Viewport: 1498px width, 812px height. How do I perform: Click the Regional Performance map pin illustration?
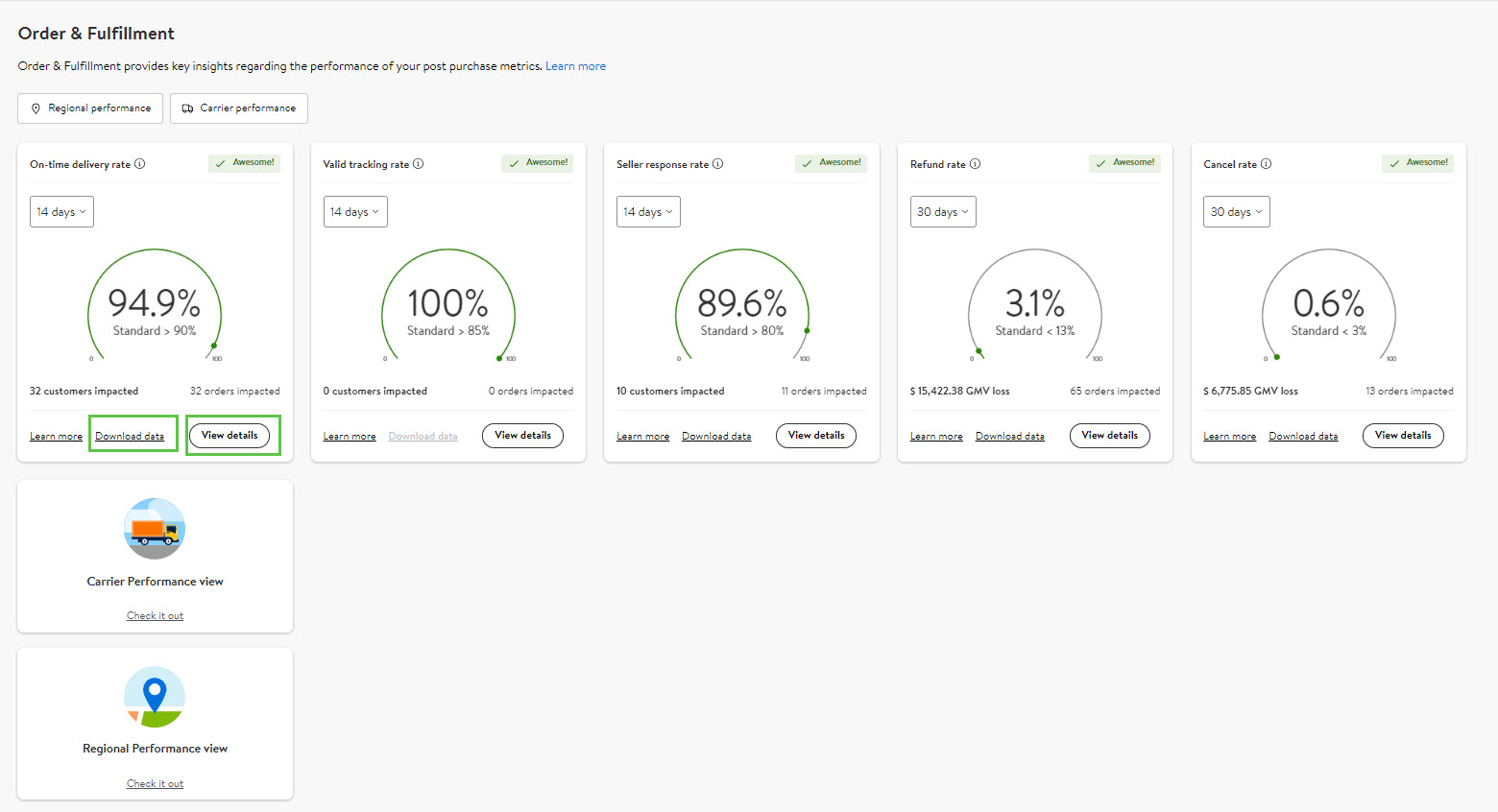(155, 697)
